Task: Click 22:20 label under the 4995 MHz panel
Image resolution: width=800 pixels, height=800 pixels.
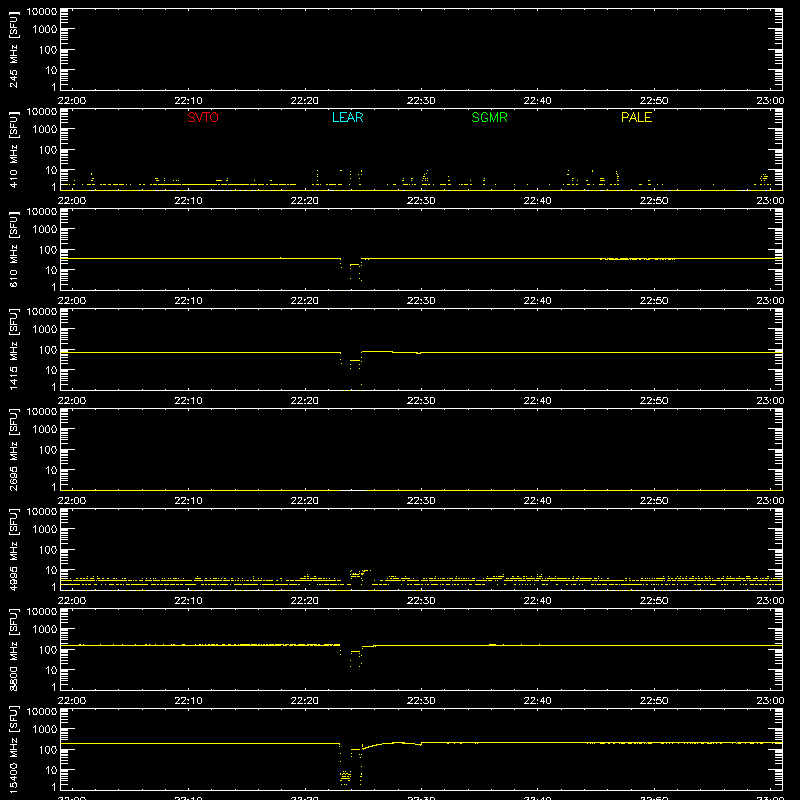Action: click(x=305, y=601)
